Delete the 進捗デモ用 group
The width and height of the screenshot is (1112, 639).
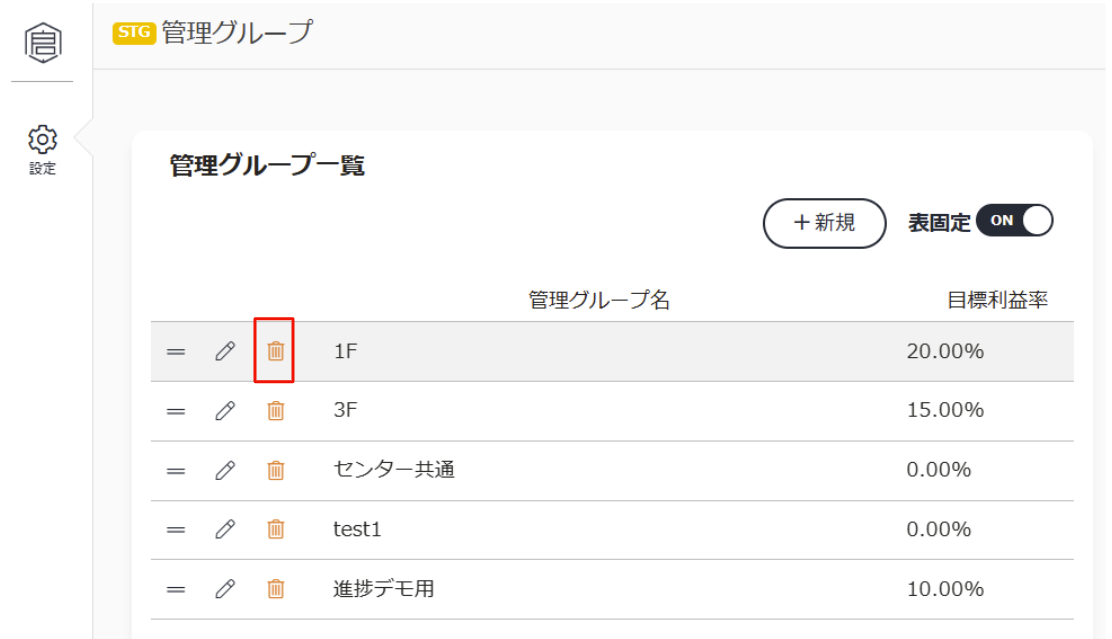click(x=275, y=589)
